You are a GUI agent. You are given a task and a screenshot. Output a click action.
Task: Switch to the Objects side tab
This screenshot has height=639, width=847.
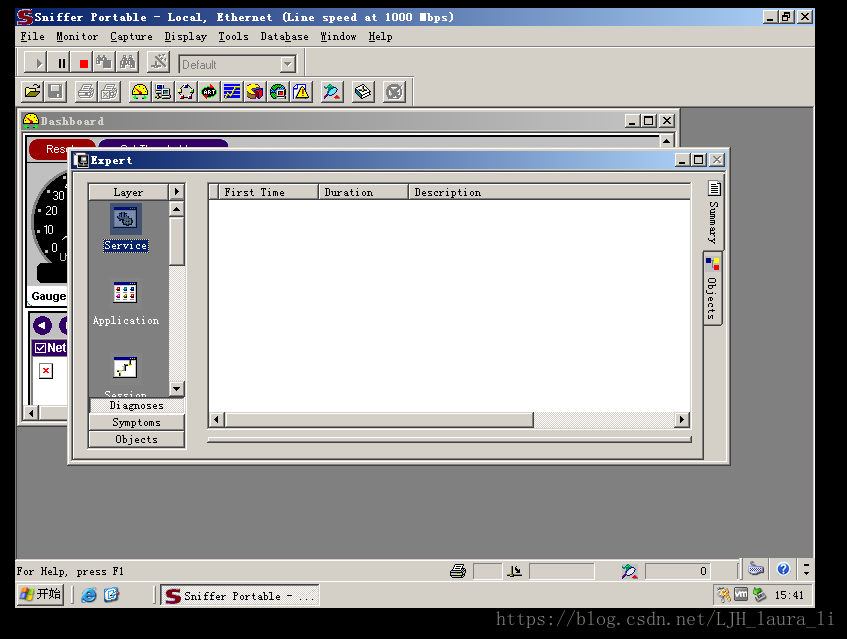[x=712, y=288]
